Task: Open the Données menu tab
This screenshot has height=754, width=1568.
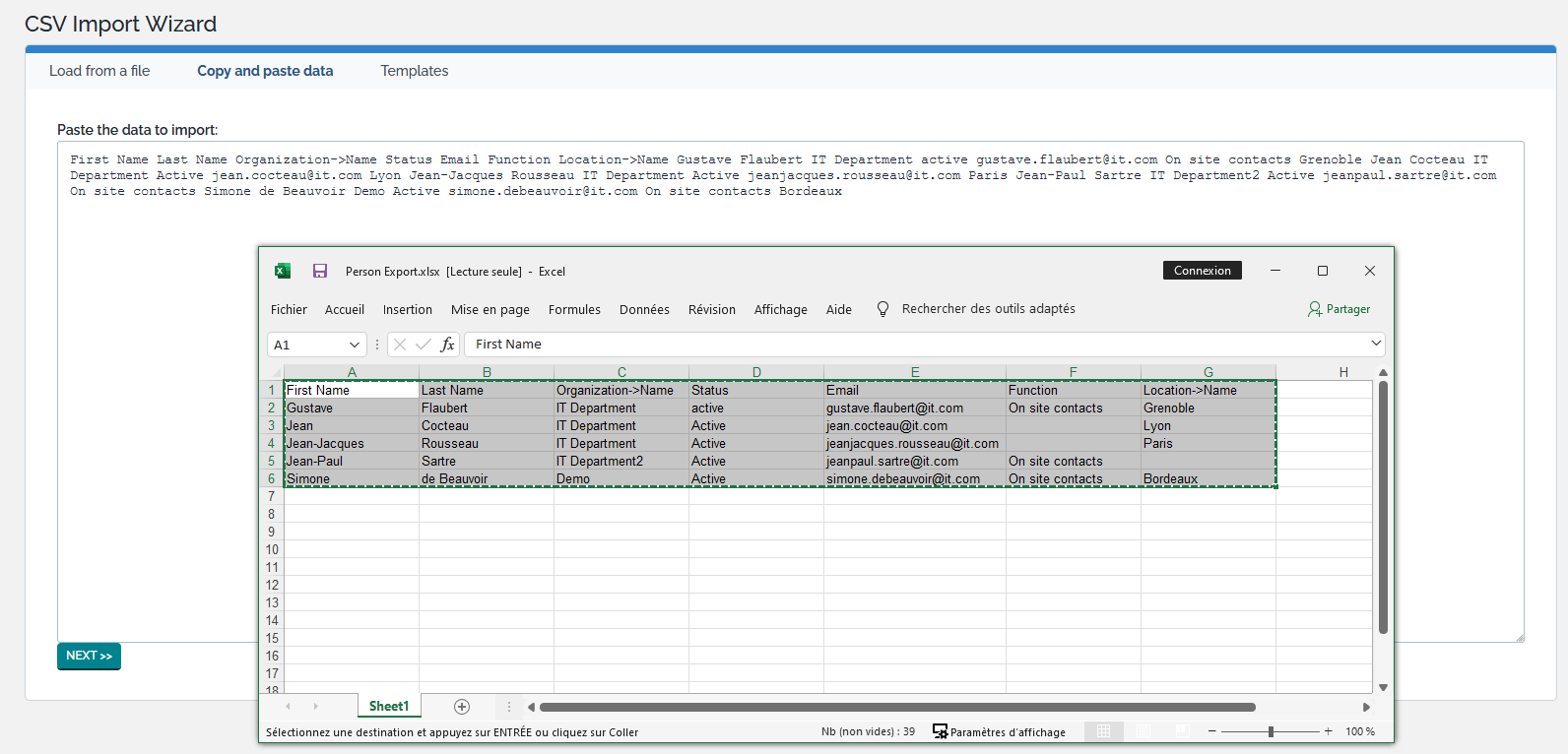Action: coord(644,309)
